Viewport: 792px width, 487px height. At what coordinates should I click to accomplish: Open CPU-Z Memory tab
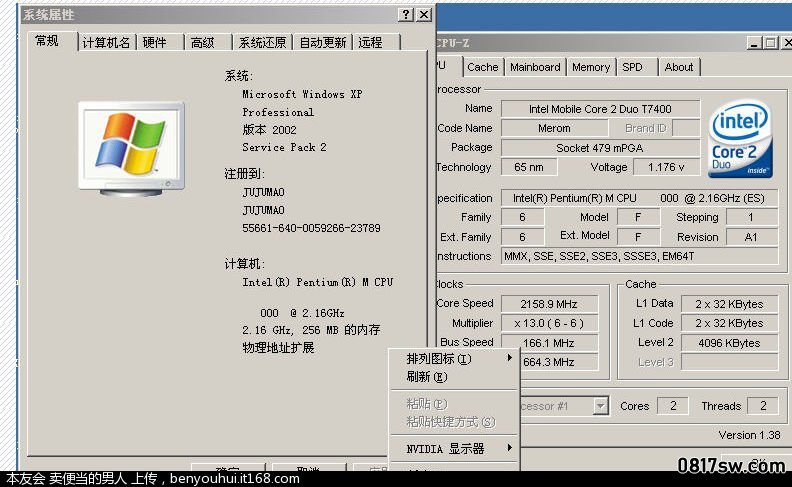(x=591, y=67)
